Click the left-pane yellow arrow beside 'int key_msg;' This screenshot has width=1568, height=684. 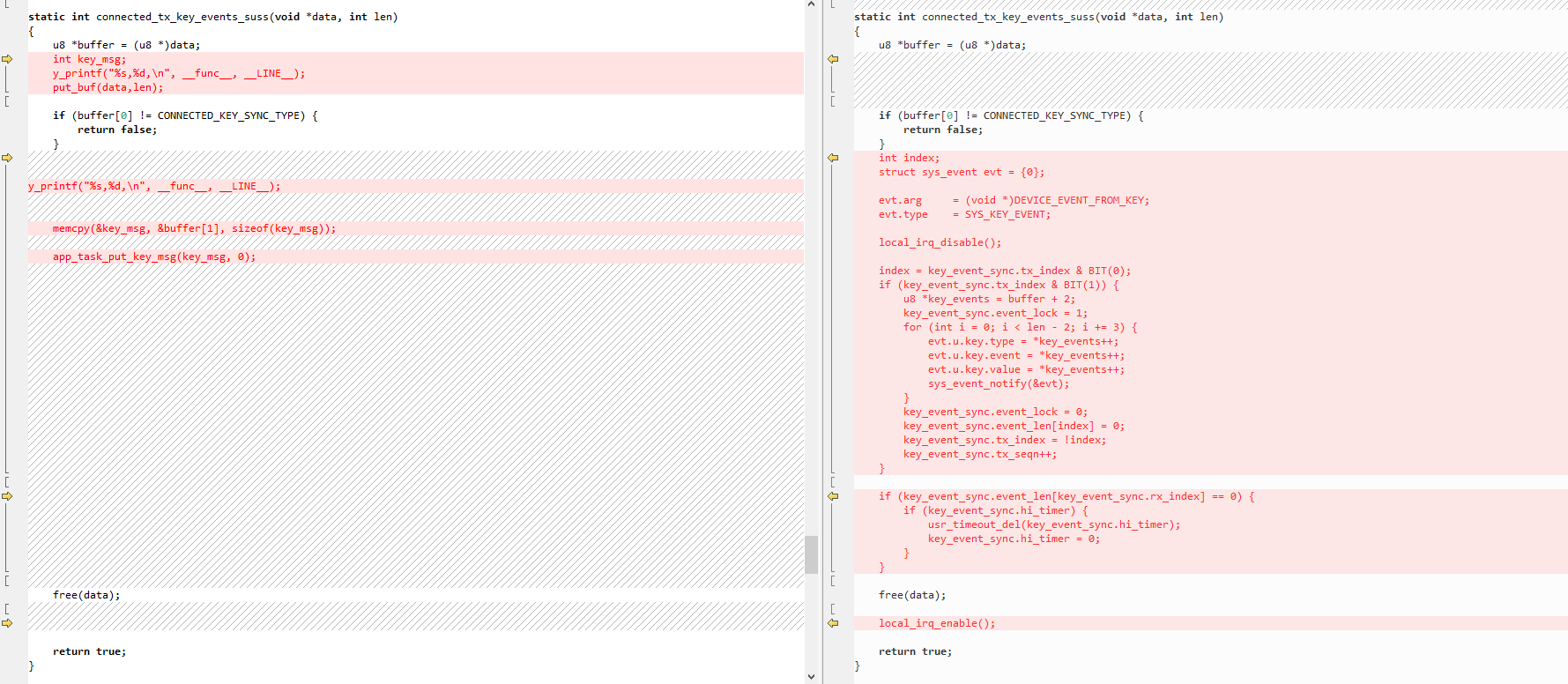[7, 59]
